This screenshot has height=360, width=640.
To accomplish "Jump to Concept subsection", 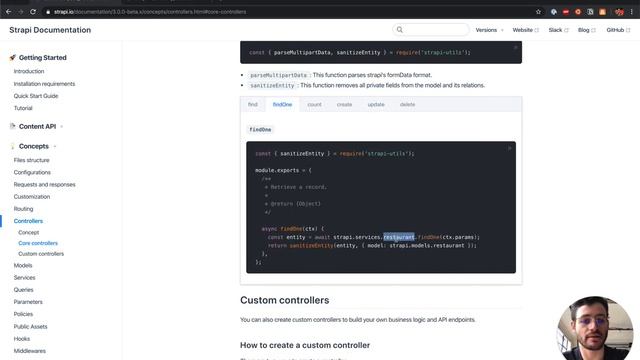I will click(29, 232).
